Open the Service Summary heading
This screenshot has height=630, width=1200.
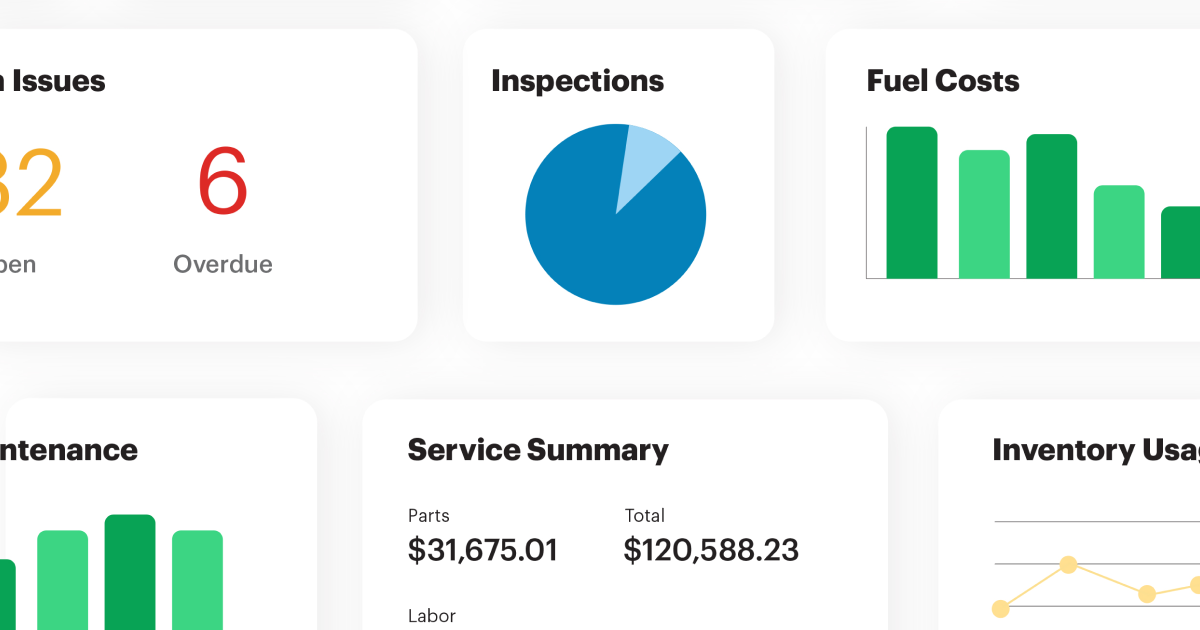(538, 450)
